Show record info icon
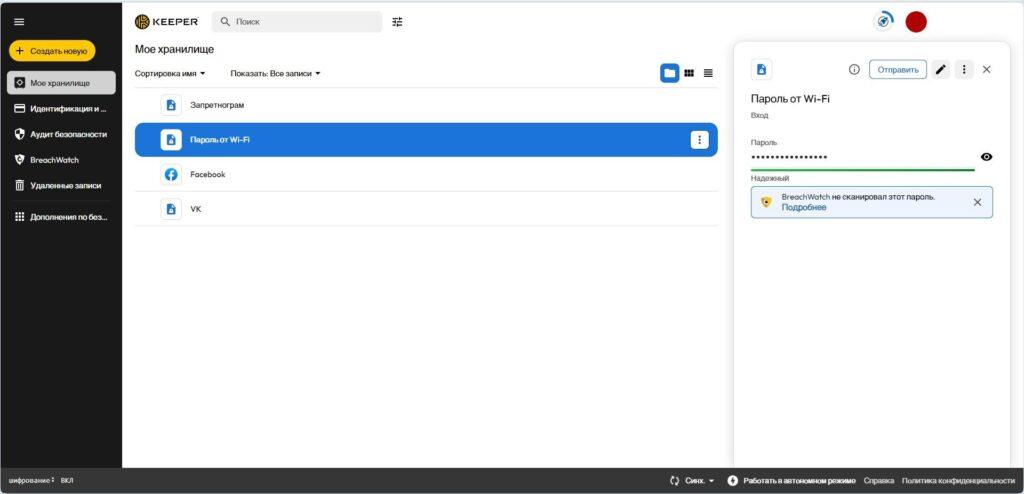This screenshot has width=1024, height=494. 854,69
